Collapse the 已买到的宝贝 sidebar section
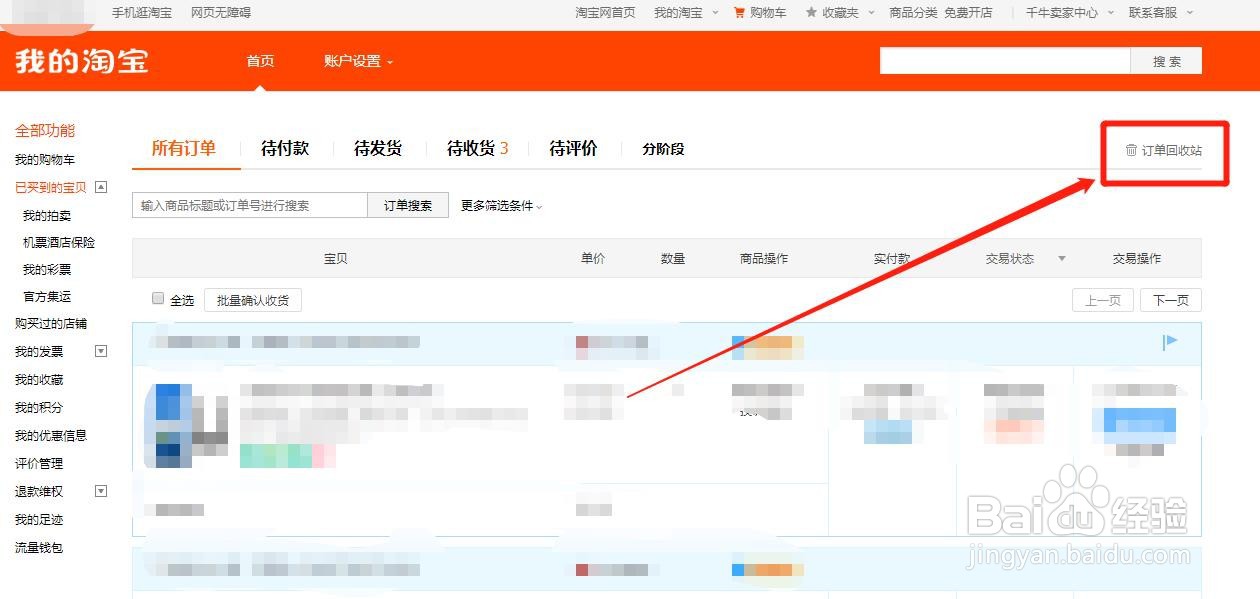 click(101, 187)
